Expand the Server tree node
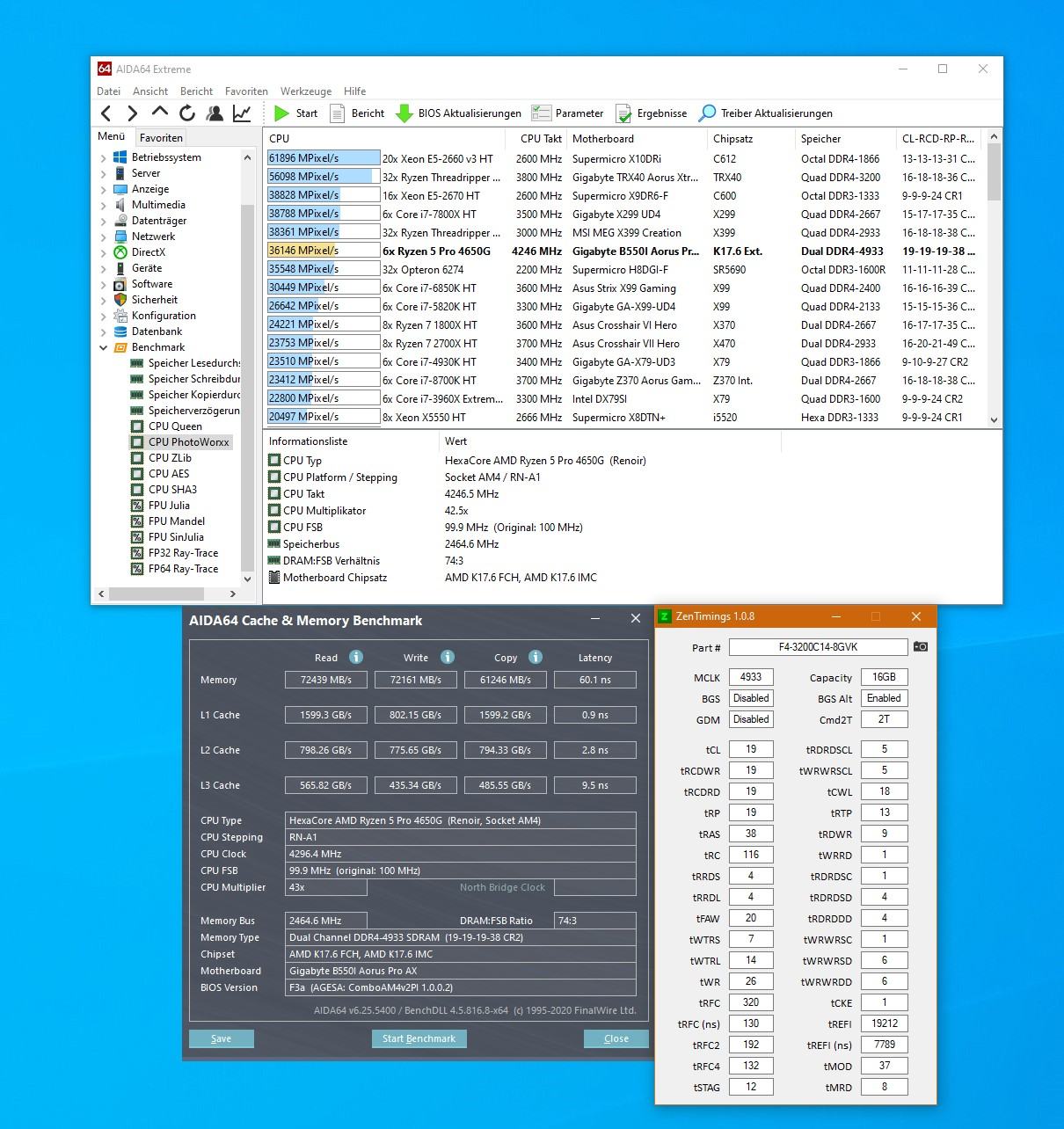The height and width of the screenshot is (1129, 1064). (x=103, y=174)
